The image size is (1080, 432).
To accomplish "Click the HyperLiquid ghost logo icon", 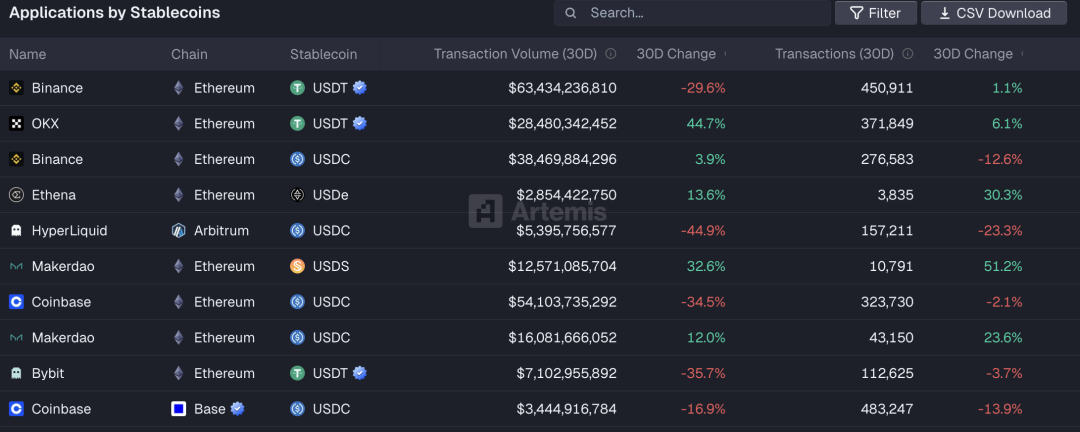I will [x=16, y=231].
